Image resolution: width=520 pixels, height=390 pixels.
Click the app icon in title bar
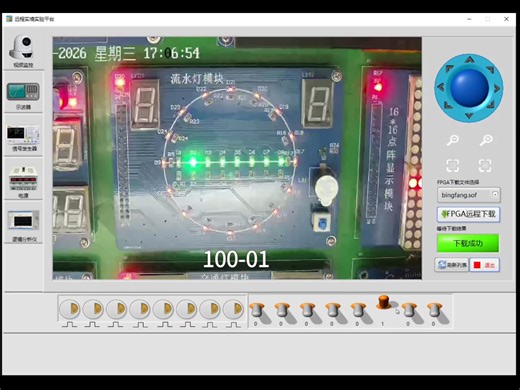(9, 19)
